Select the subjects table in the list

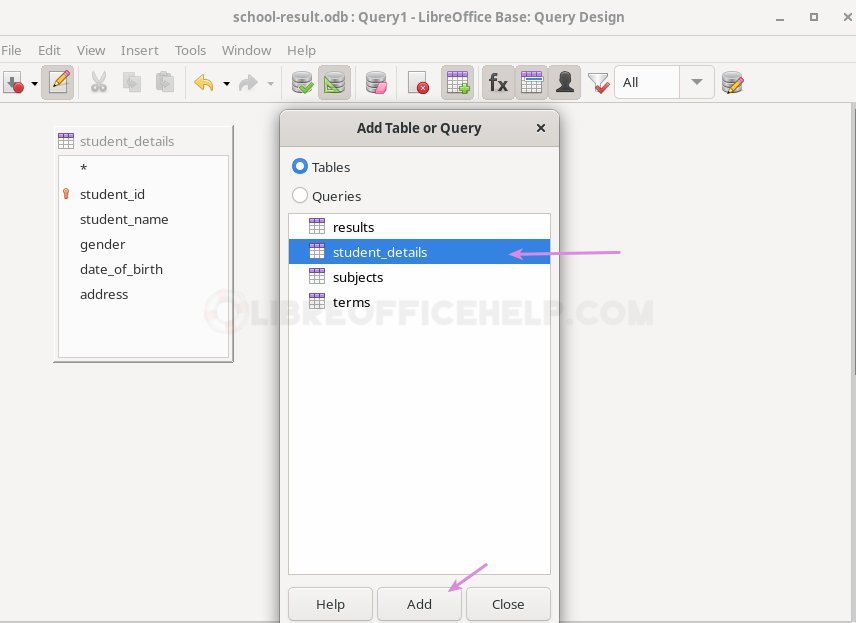point(419,277)
